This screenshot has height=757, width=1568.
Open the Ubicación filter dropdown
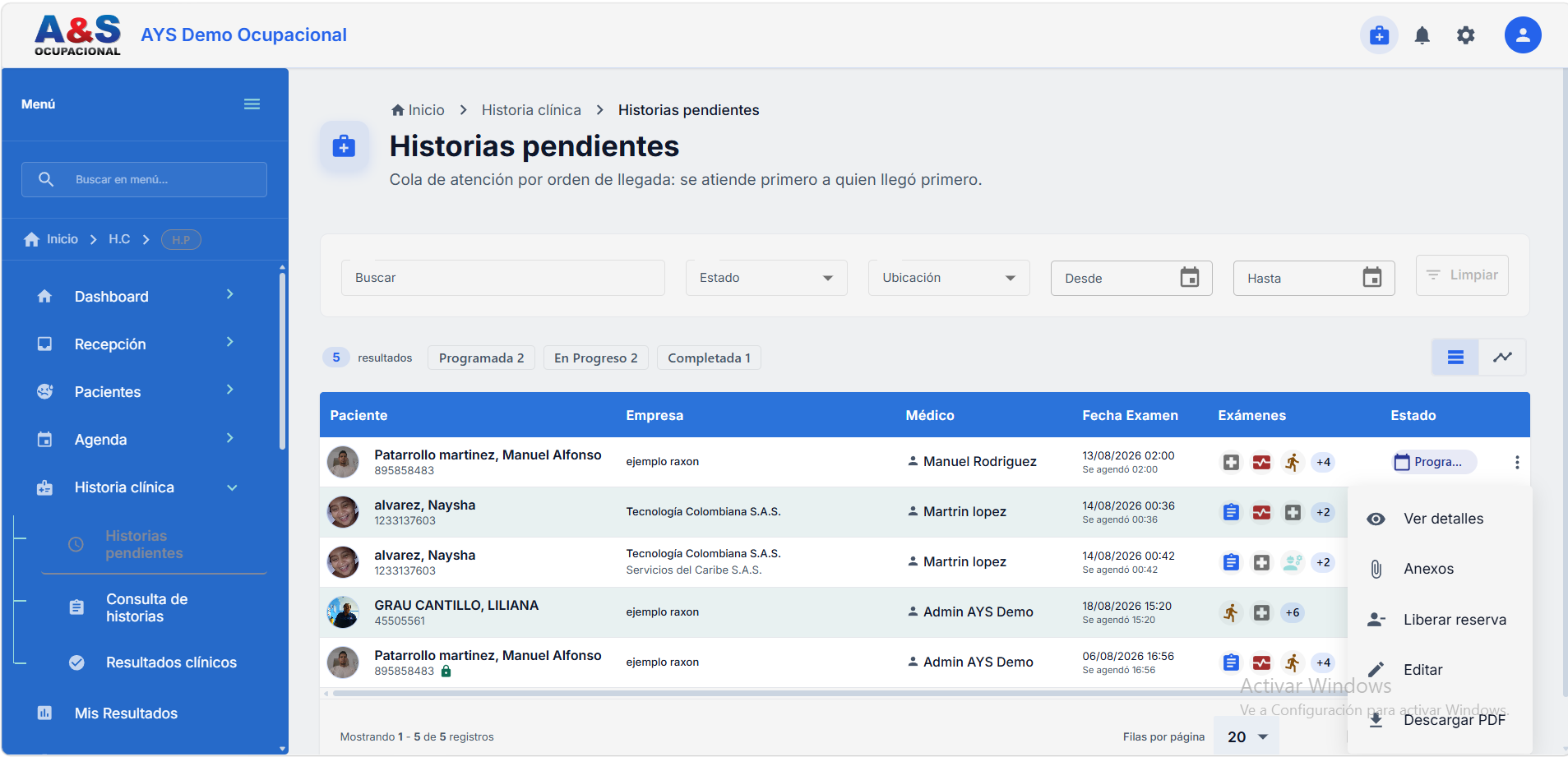(x=949, y=278)
